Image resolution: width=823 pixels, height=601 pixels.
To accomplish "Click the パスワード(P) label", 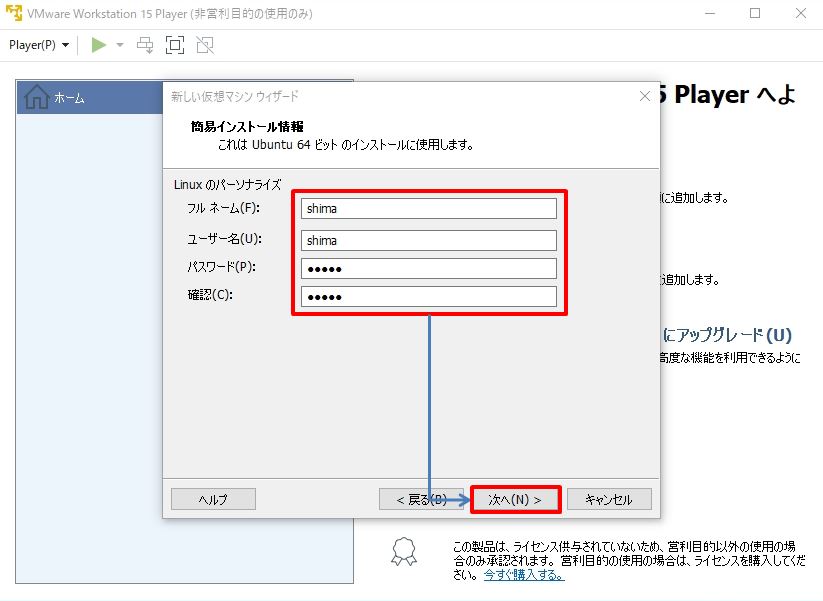I will 221,267.
